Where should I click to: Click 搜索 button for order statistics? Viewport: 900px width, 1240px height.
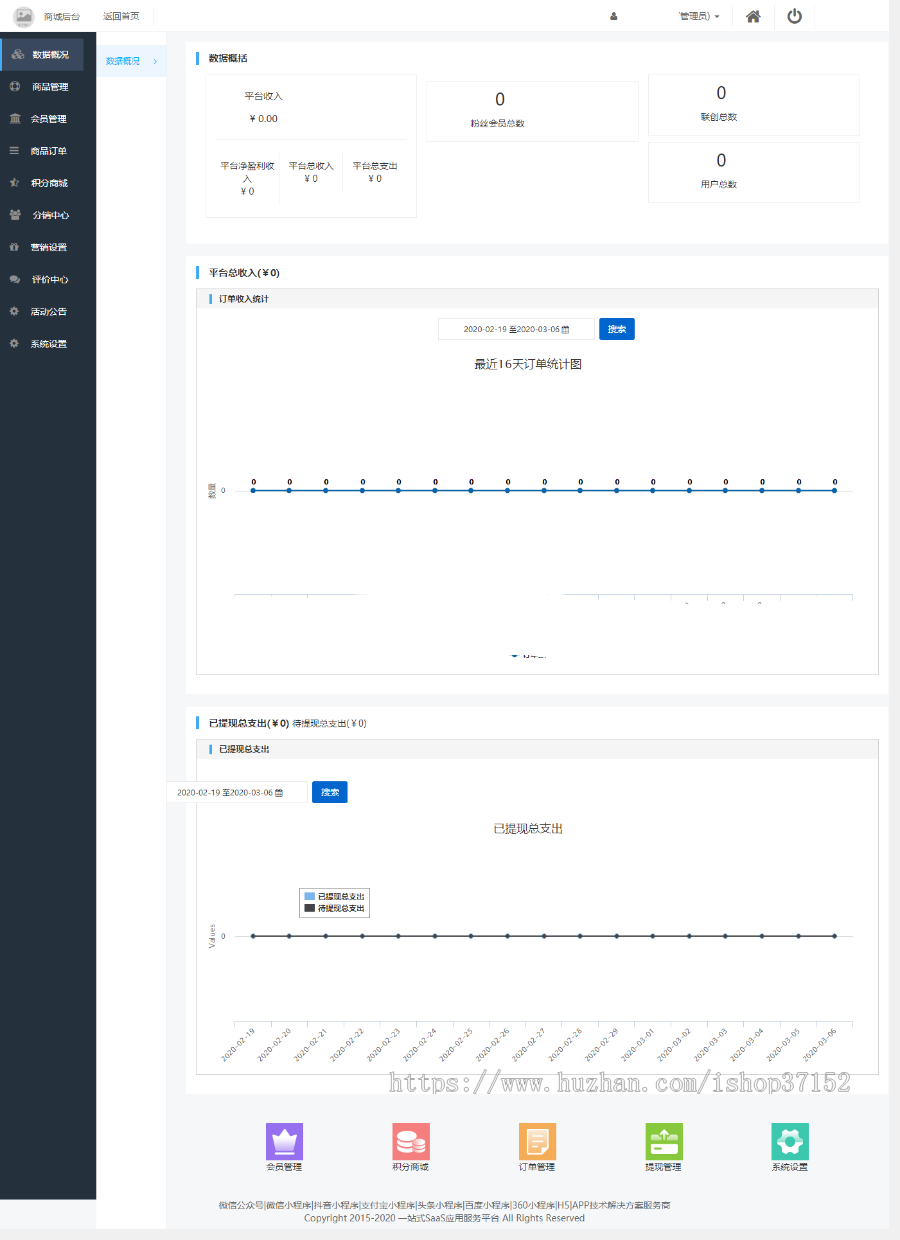617,329
